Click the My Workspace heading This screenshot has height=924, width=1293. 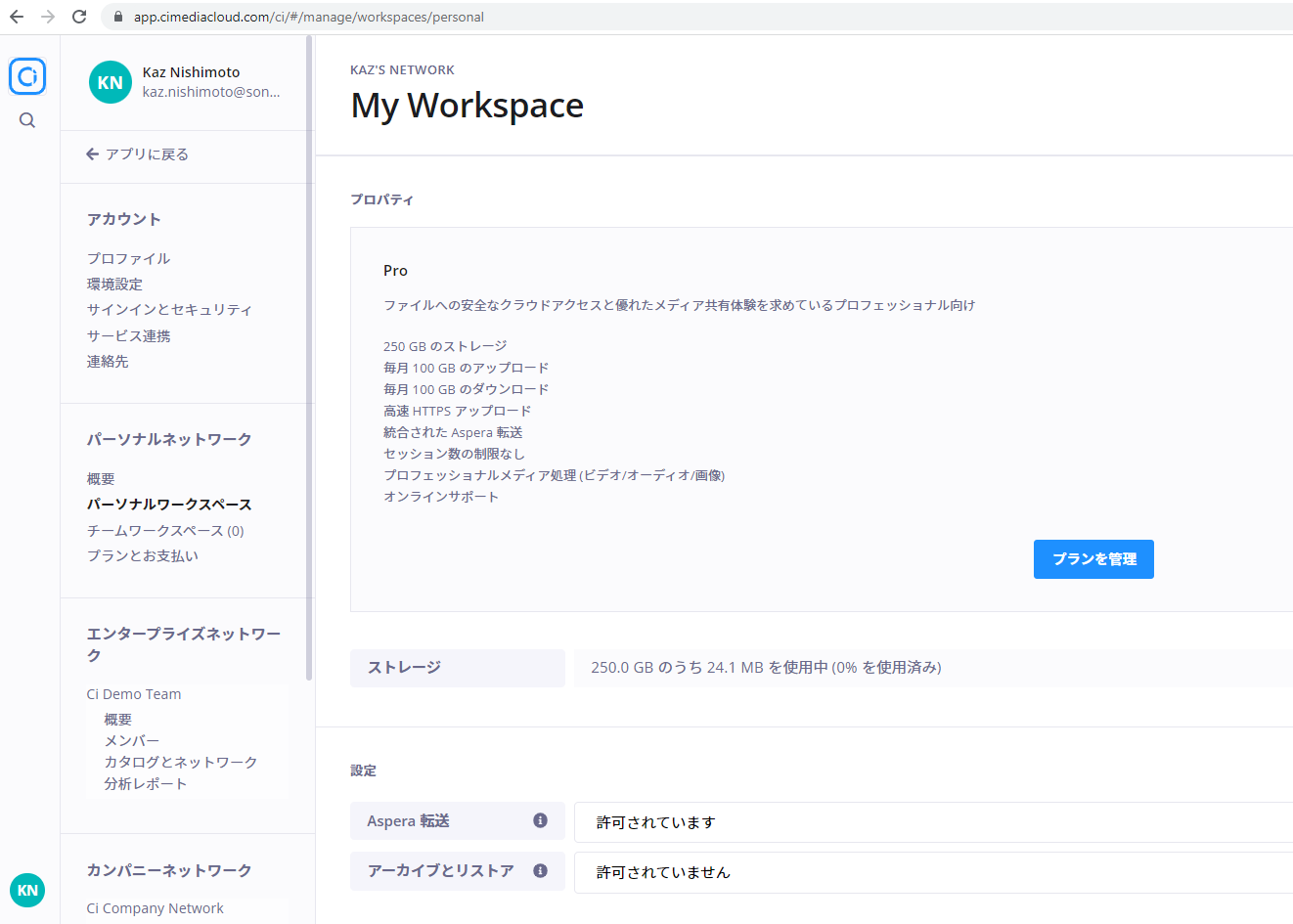click(467, 106)
